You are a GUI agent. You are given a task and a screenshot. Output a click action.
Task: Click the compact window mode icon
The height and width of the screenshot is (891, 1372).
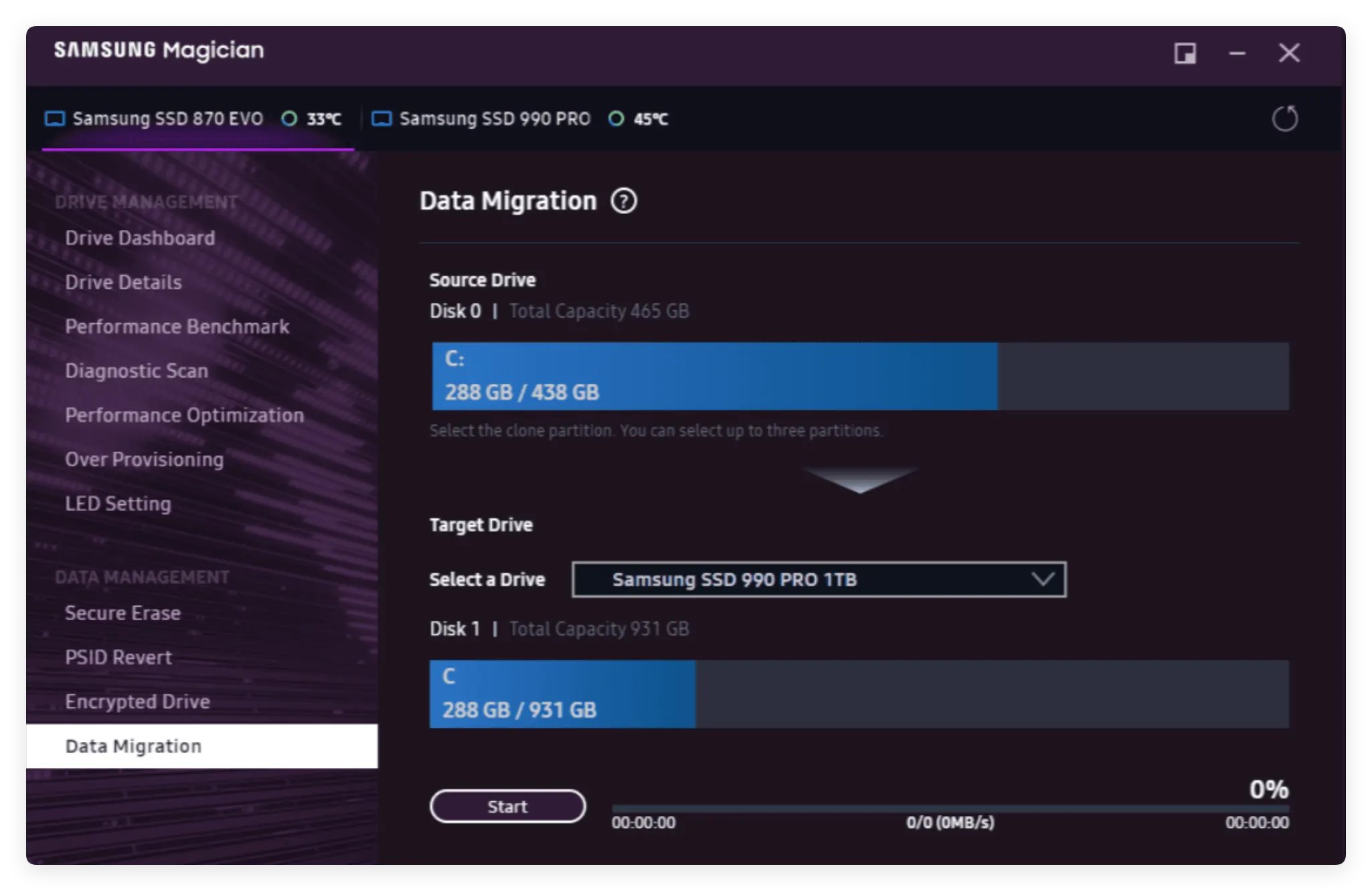pos(1185,53)
